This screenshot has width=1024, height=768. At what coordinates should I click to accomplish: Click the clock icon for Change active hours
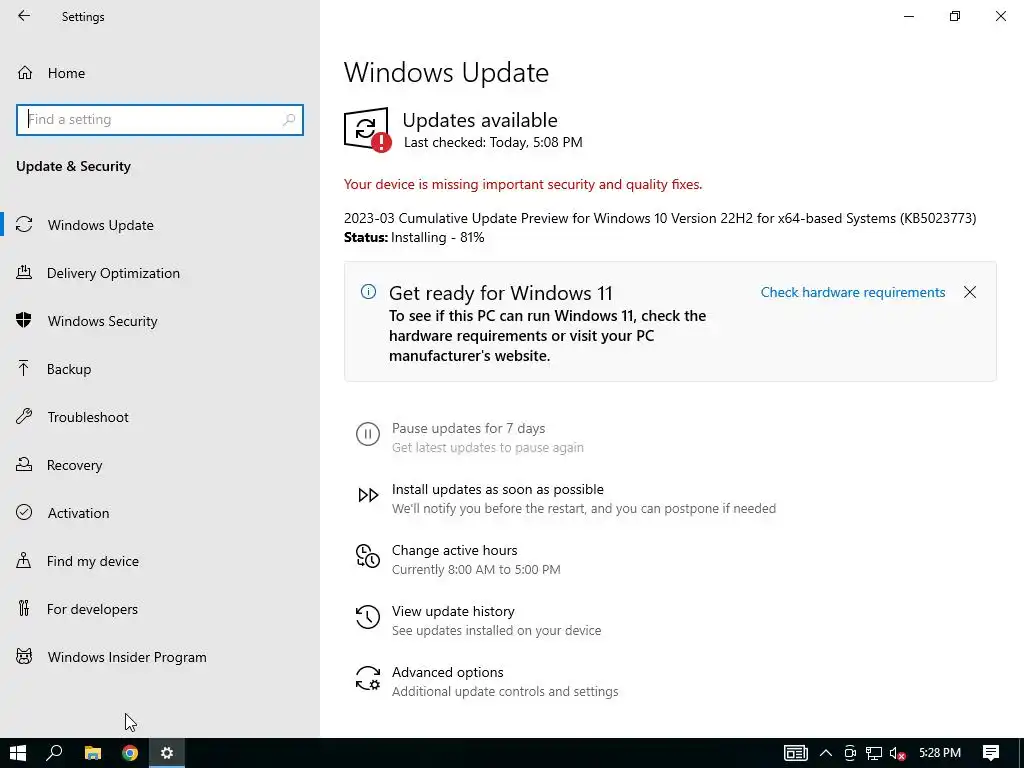coord(368,556)
